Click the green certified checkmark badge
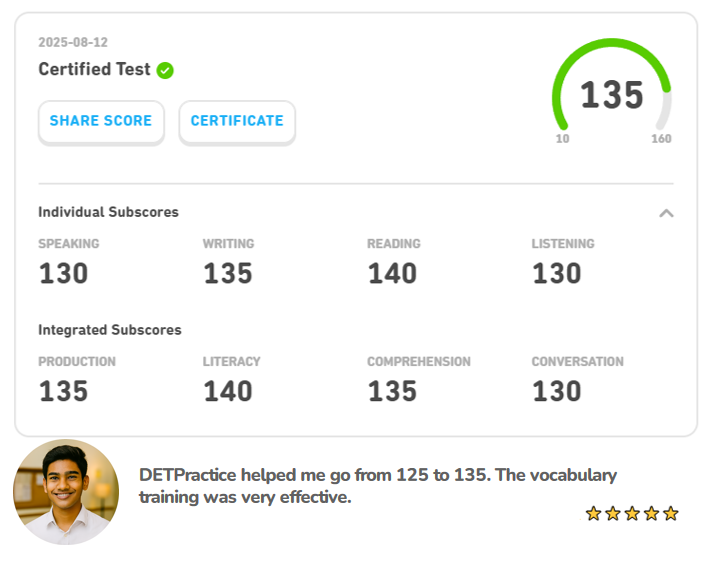 tap(165, 70)
